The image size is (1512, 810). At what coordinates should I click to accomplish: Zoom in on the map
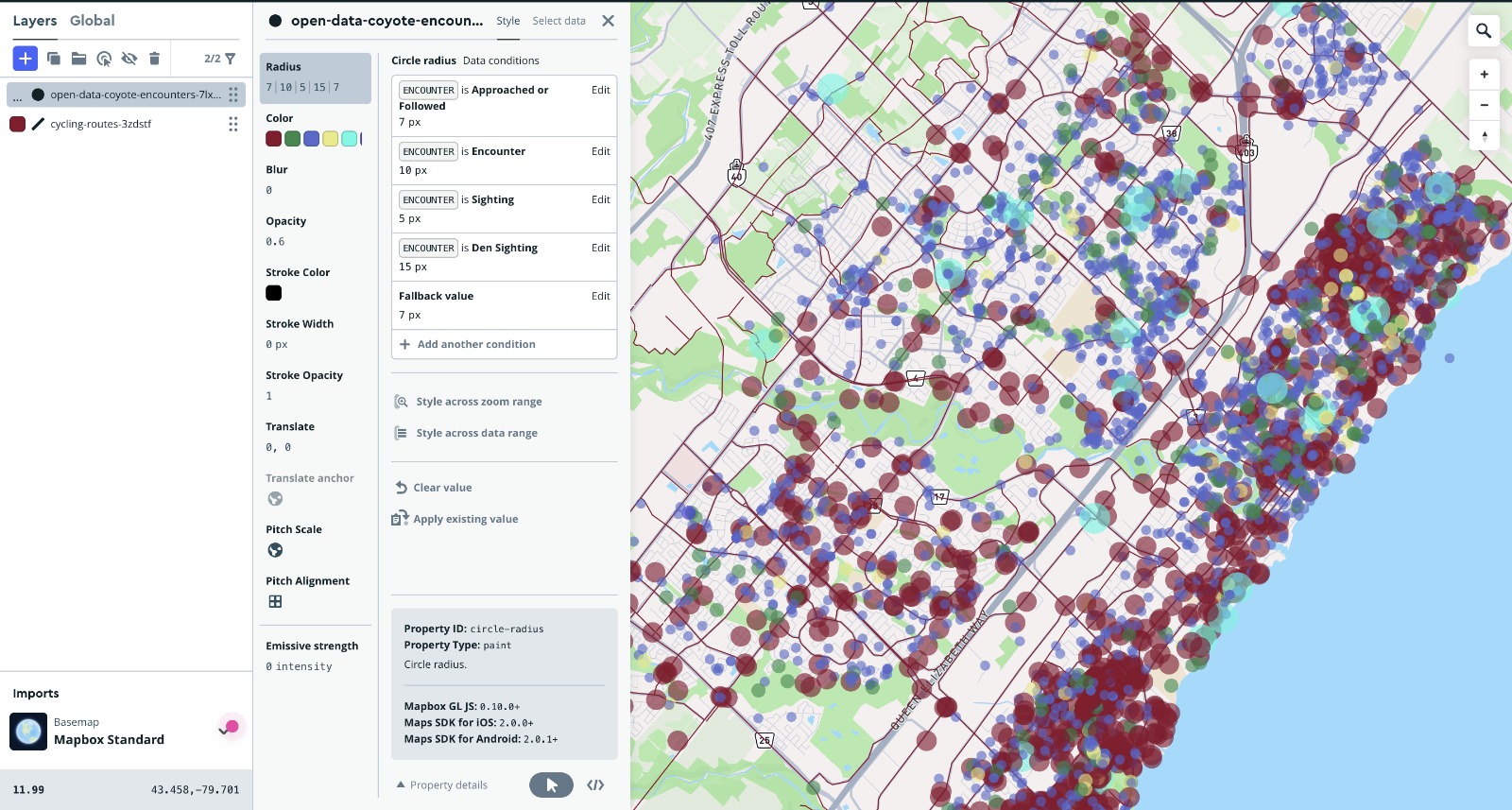(1484, 75)
